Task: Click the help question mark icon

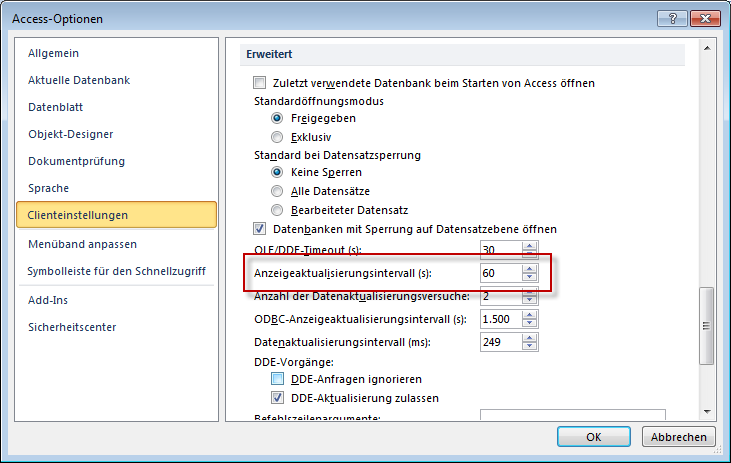Action: [x=666, y=18]
